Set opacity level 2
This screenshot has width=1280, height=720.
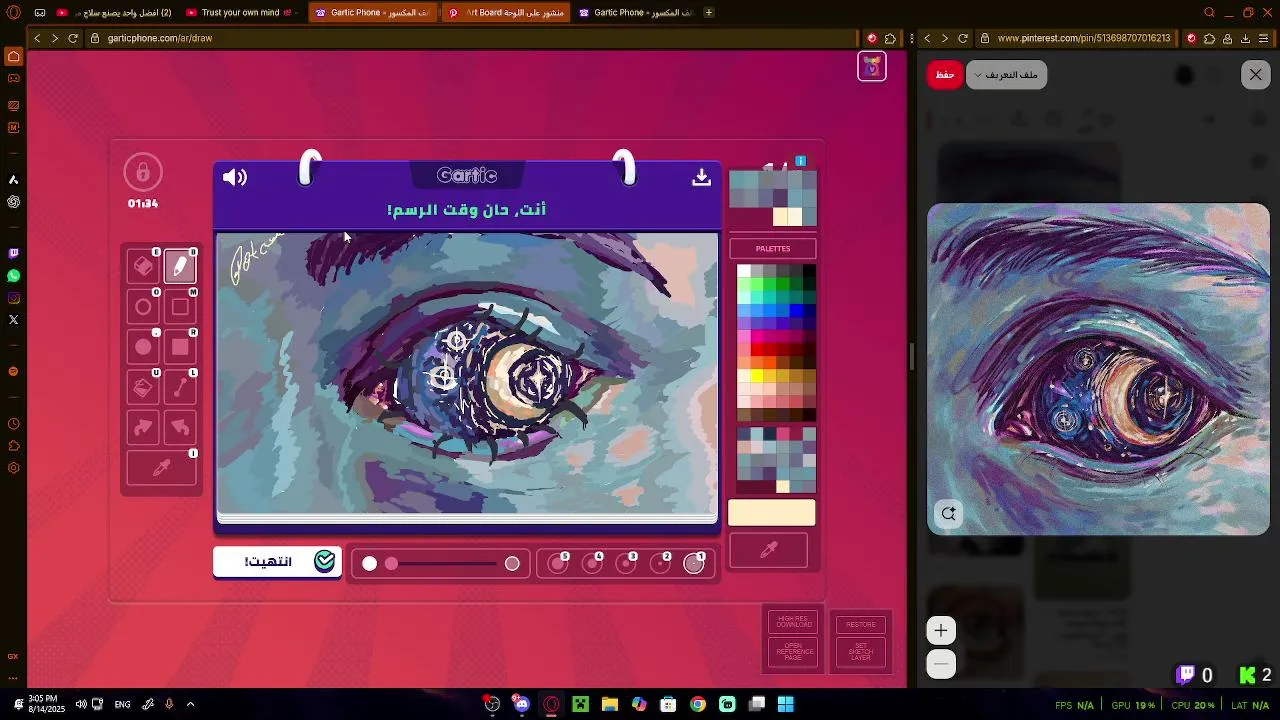pyautogui.click(x=660, y=564)
